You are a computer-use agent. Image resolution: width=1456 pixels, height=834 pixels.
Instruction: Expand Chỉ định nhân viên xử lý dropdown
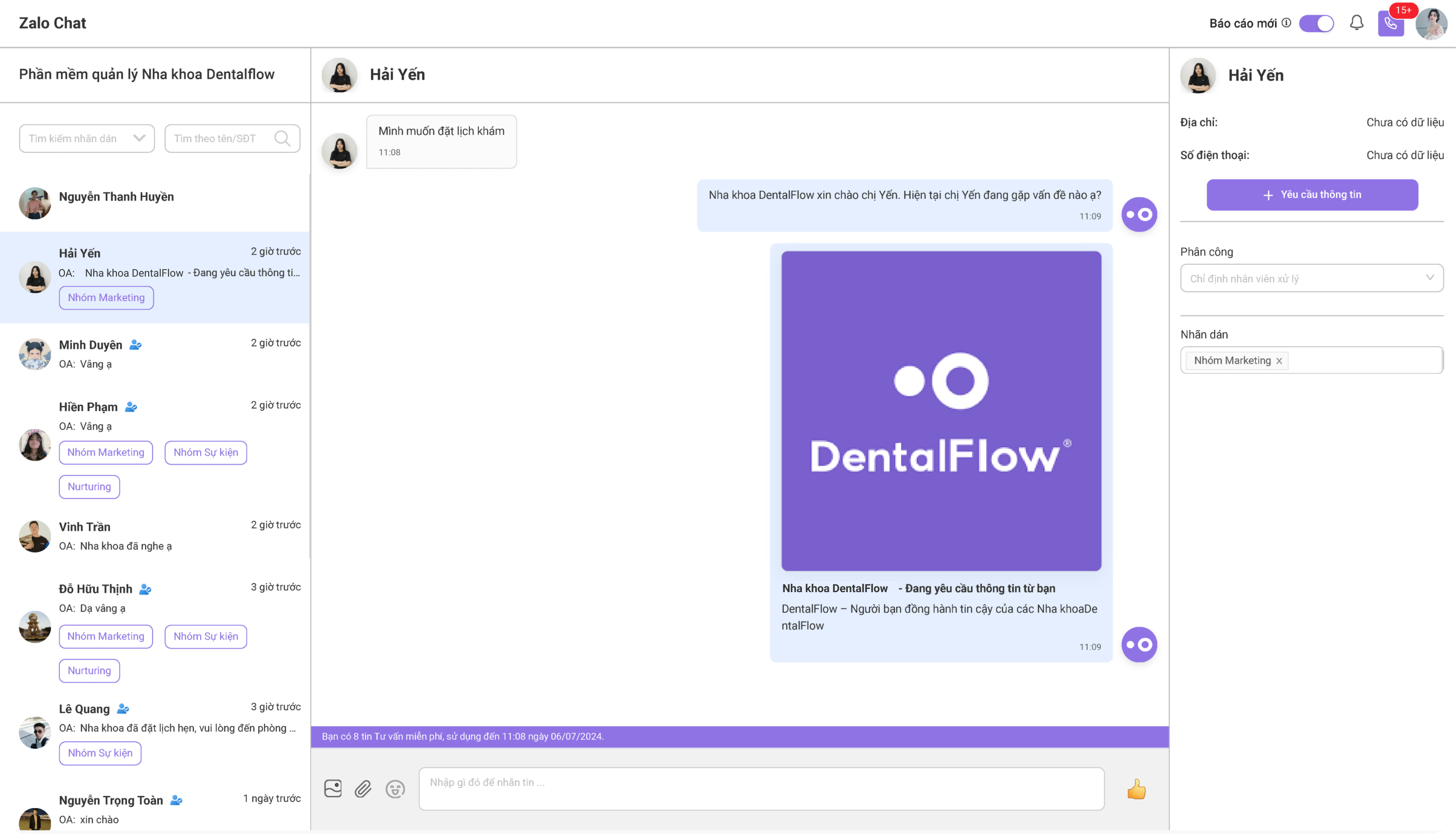[1311, 278]
